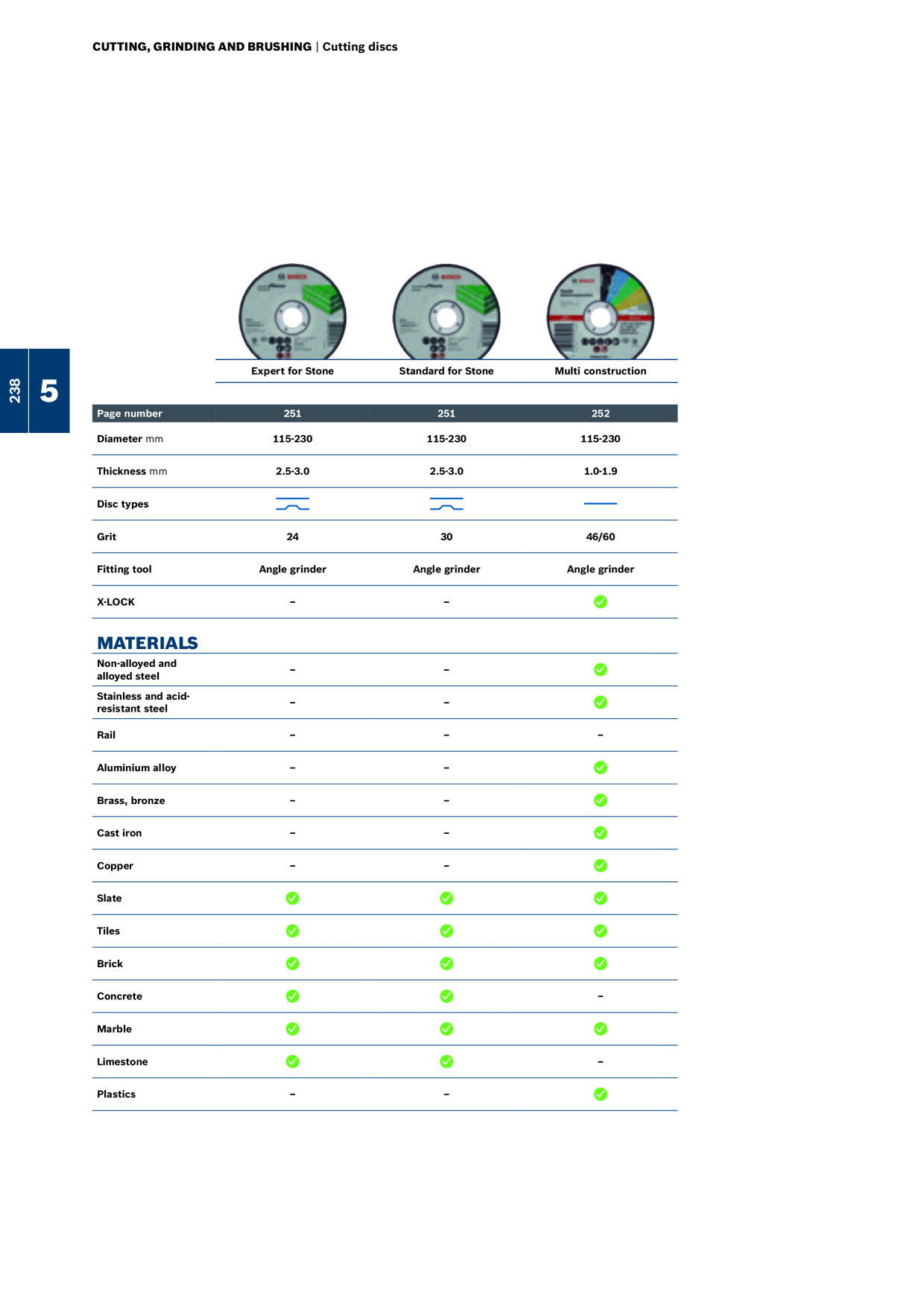Click thickness 2.5-3.0 under Expert for Stone
This screenshot has width=924, height=1307.
293,471
